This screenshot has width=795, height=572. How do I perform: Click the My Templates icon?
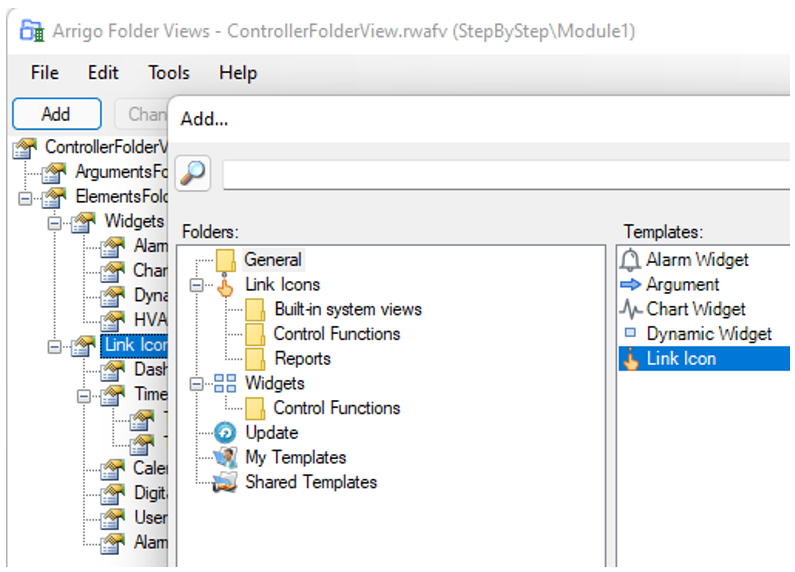225,457
